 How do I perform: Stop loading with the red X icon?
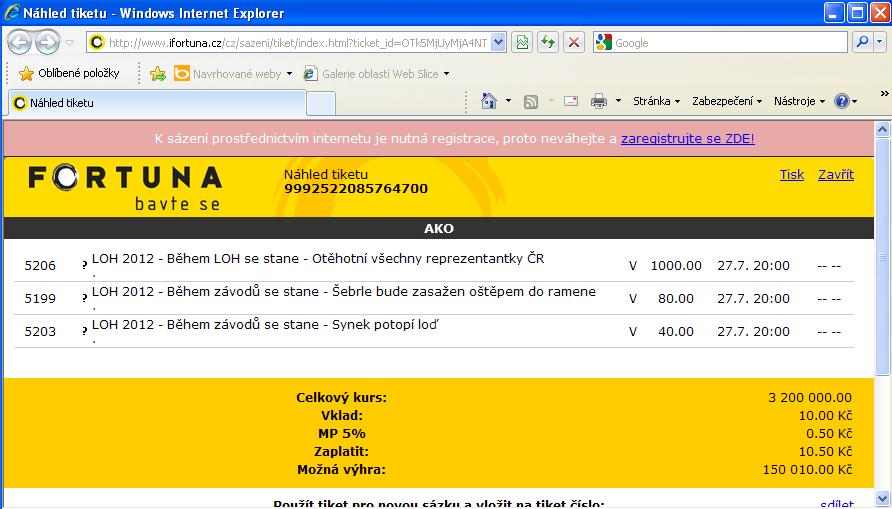point(574,43)
